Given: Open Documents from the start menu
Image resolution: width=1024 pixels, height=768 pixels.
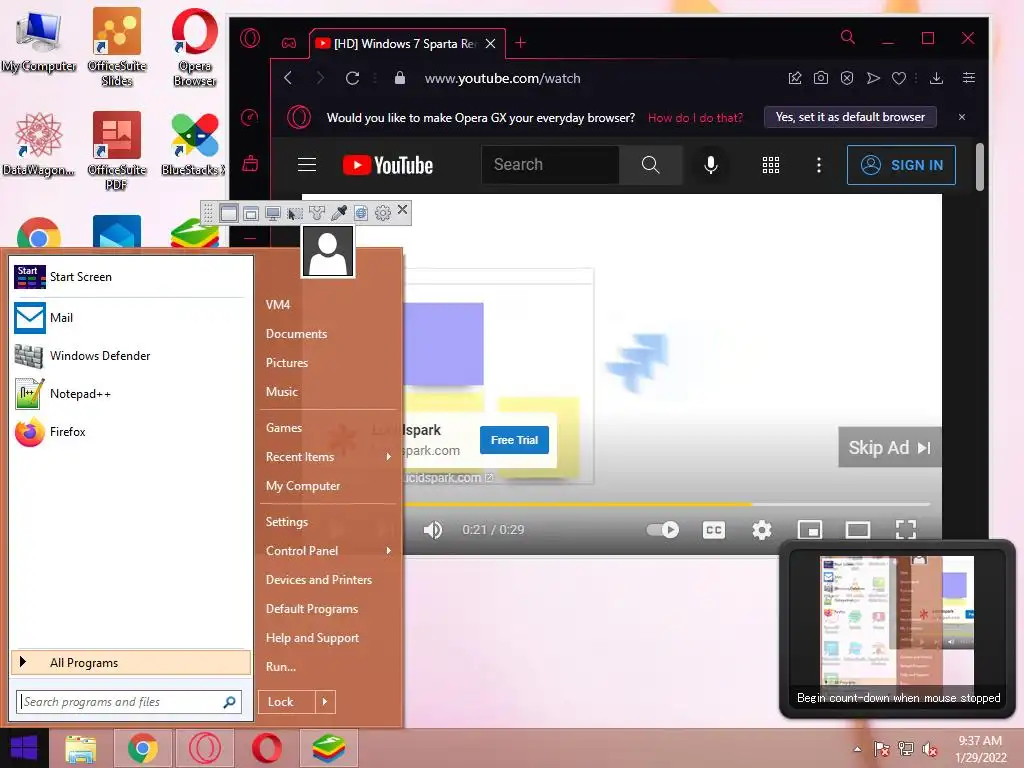Looking at the screenshot, I should tap(296, 334).
